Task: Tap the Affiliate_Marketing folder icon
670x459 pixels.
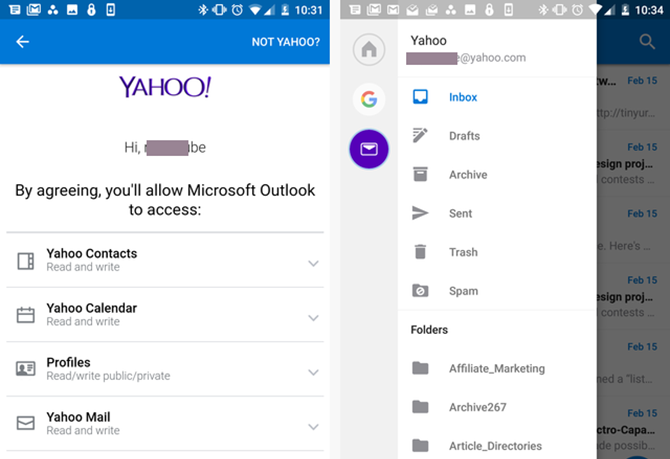Action: 420,368
